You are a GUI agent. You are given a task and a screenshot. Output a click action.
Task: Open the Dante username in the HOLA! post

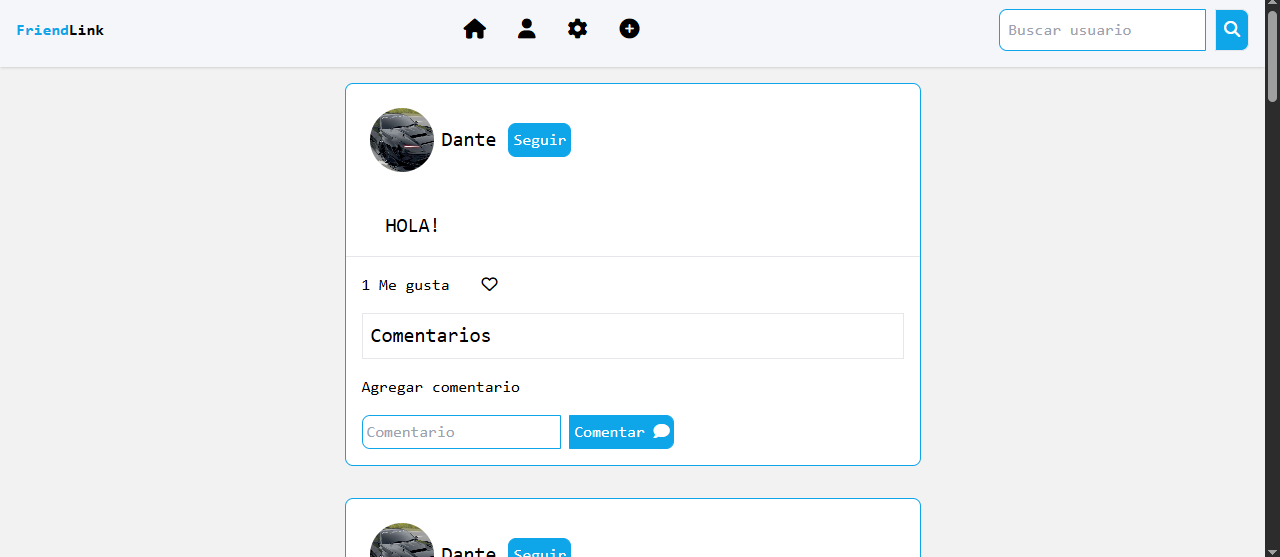(469, 140)
